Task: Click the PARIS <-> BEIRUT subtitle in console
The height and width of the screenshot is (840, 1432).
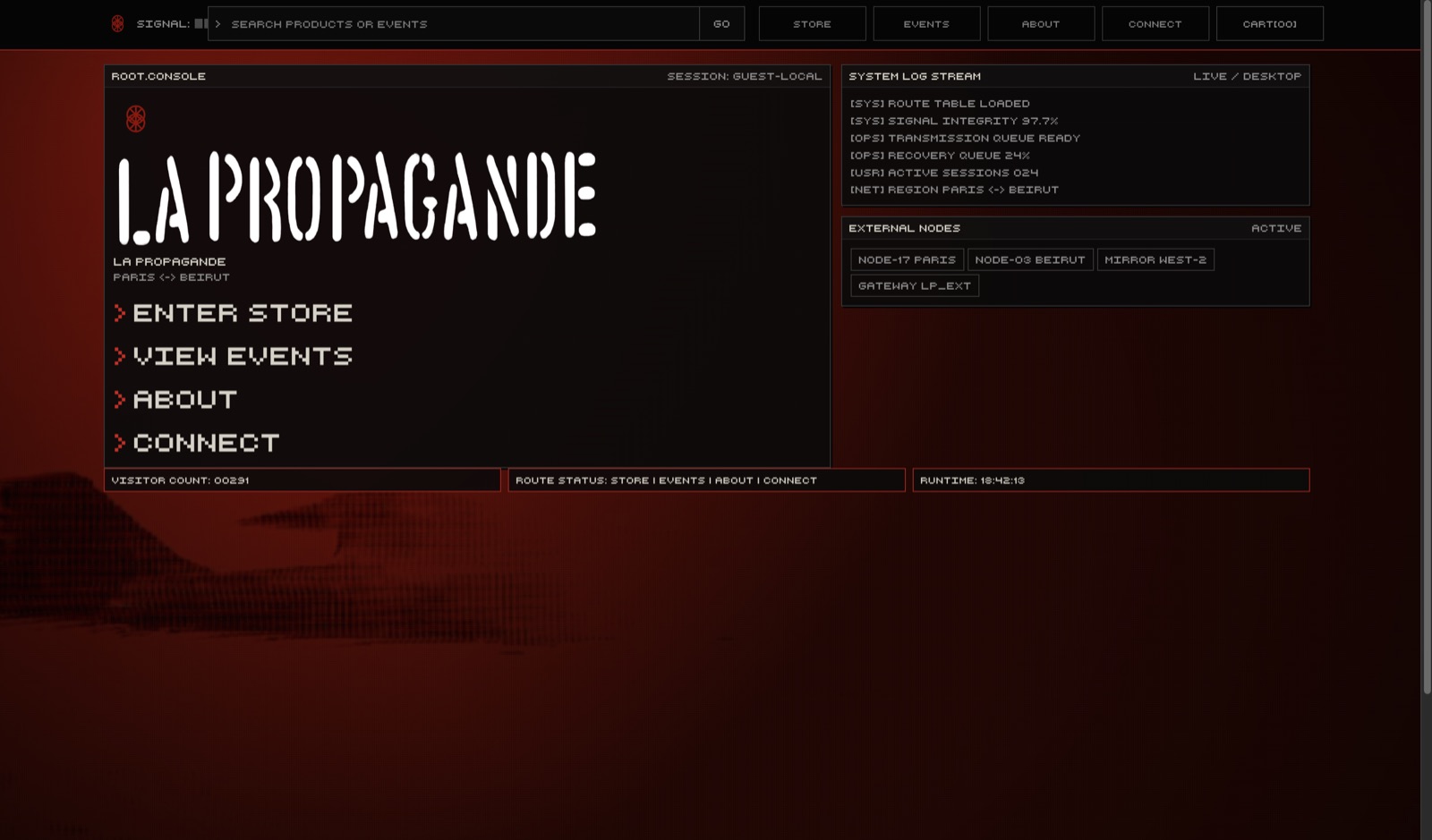Action: click(172, 277)
